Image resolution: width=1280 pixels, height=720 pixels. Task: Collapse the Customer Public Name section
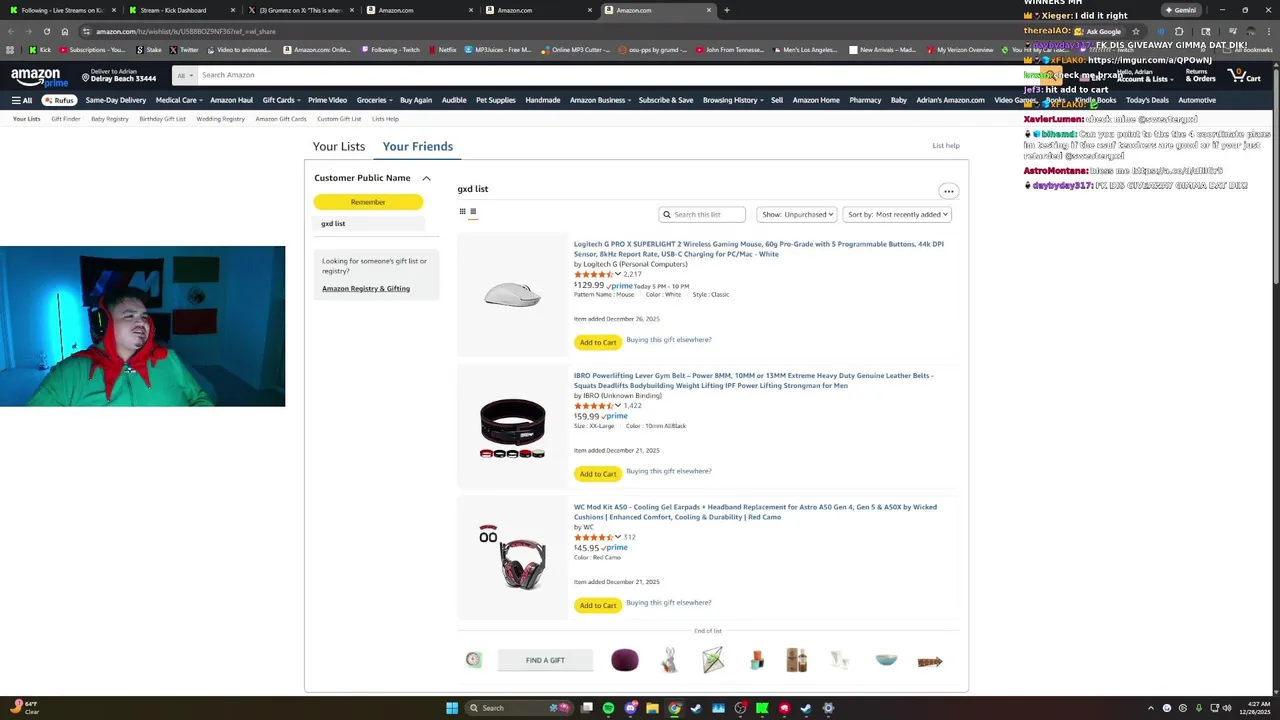(426, 178)
